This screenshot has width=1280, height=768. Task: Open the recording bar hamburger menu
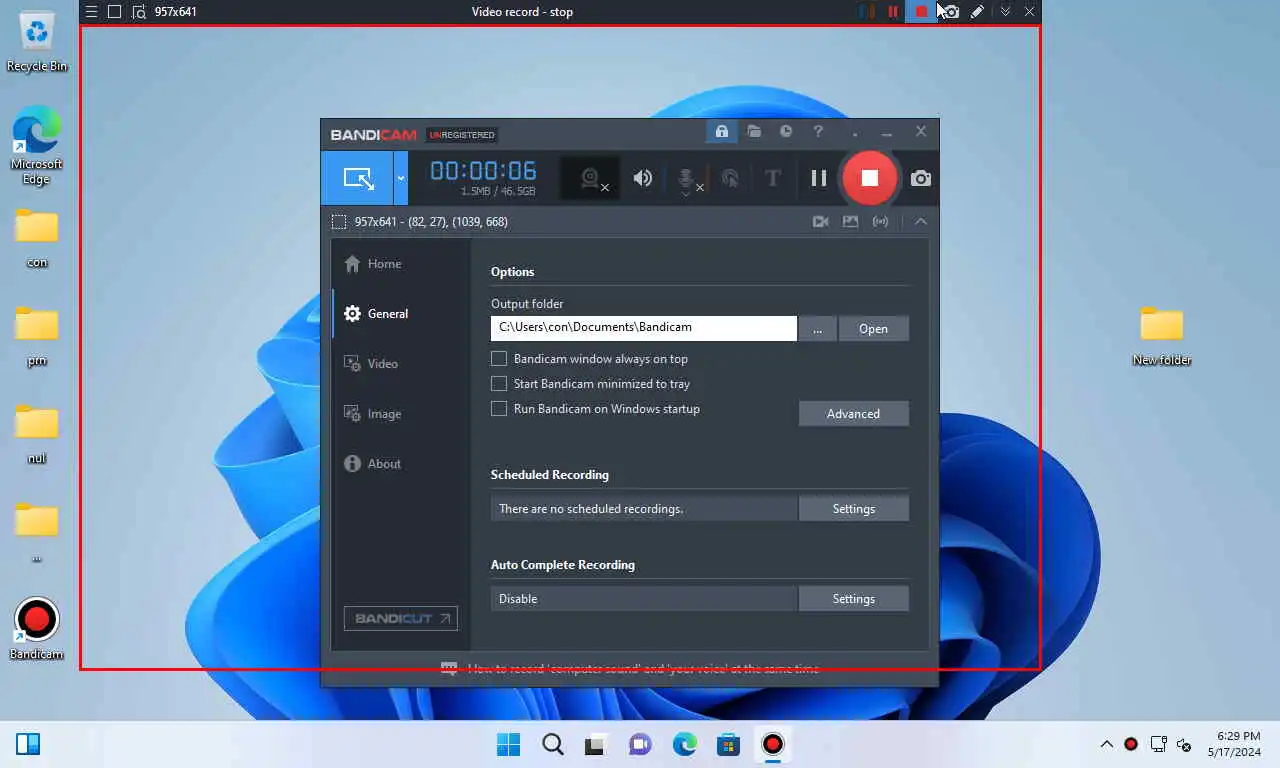click(x=91, y=12)
